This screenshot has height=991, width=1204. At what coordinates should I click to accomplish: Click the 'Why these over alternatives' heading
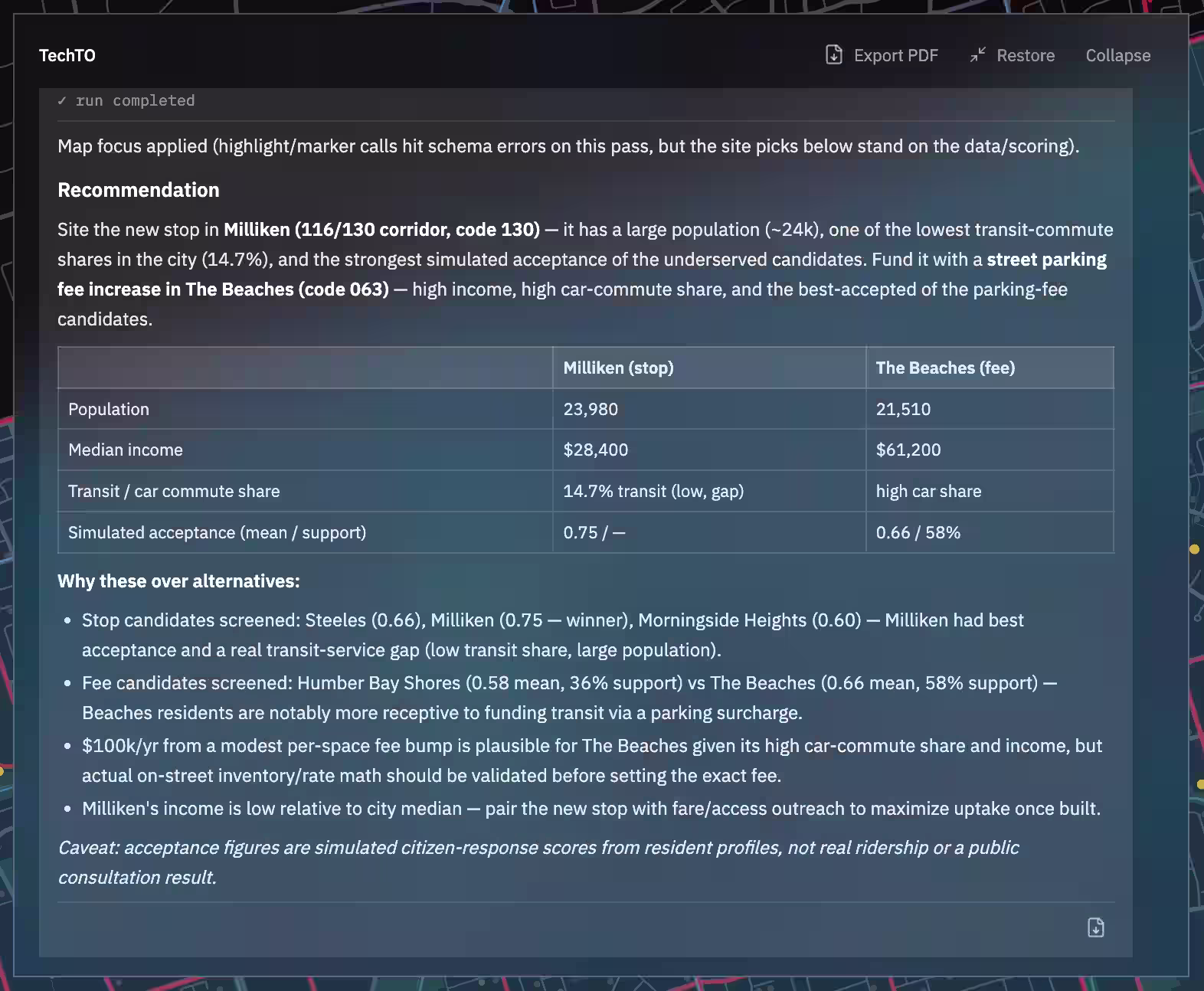coord(178,581)
